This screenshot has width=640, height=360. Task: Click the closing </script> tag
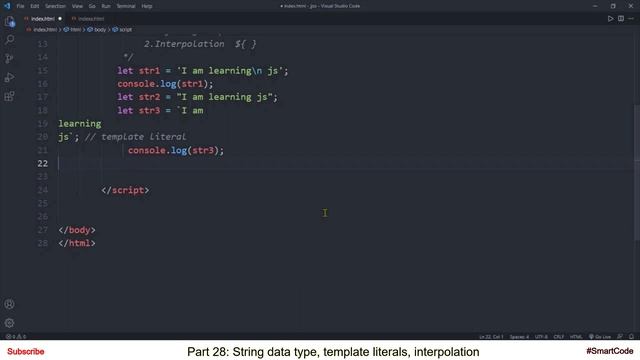click(125, 190)
